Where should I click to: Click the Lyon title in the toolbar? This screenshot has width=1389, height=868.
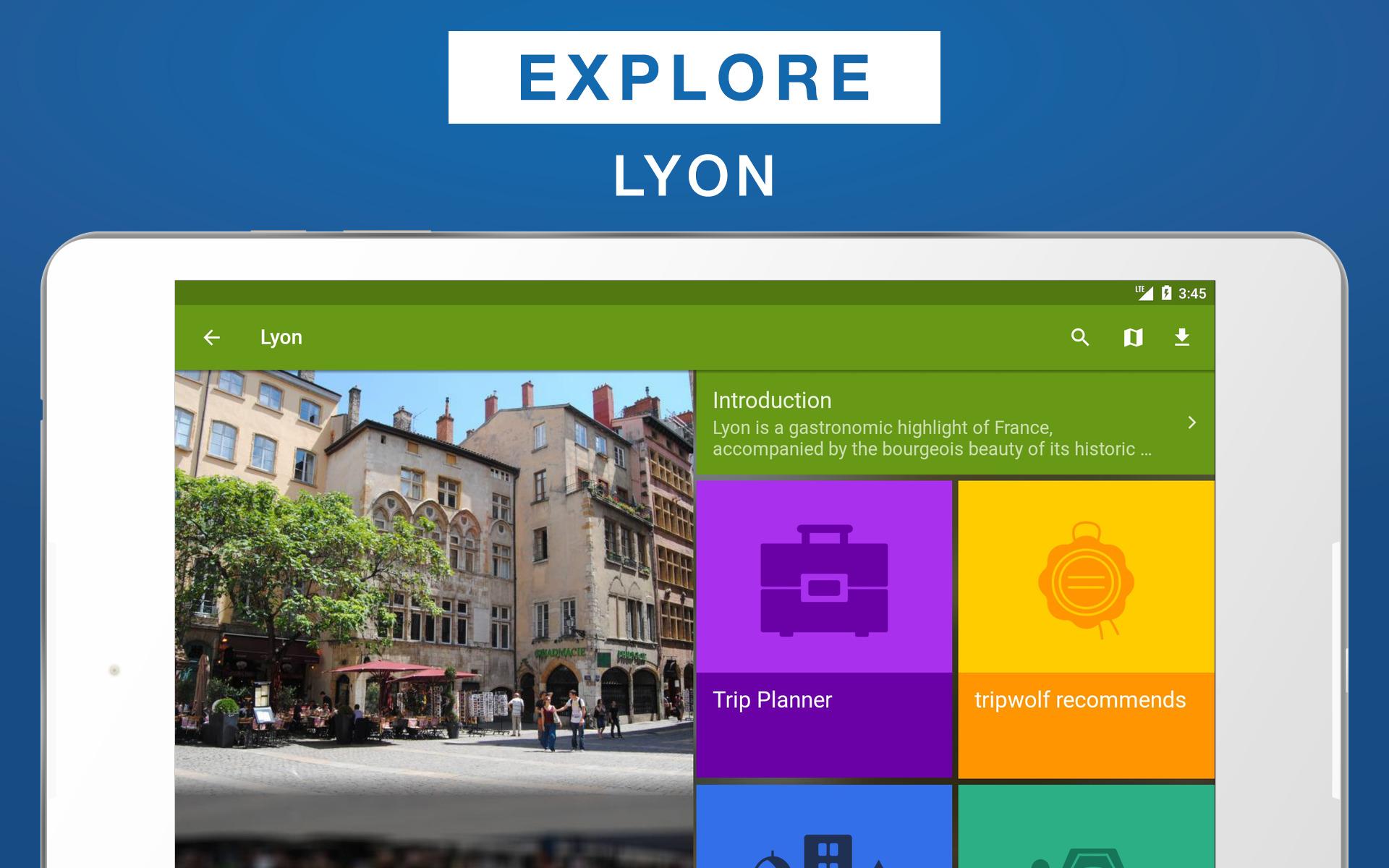(x=281, y=337)
